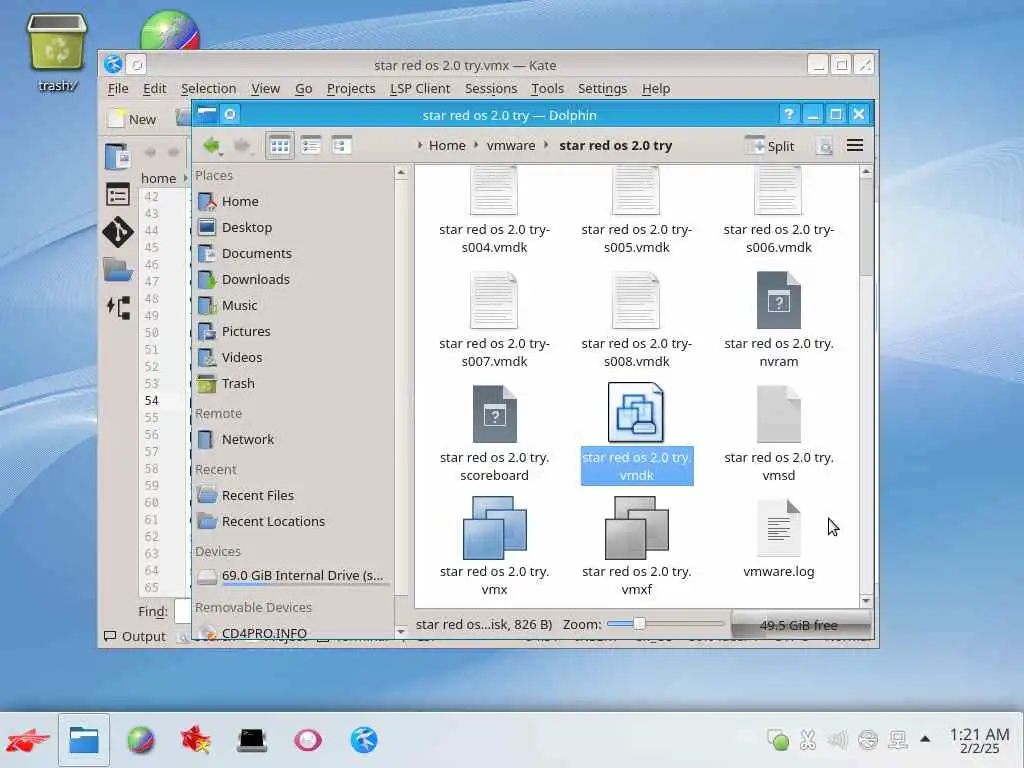The height and width of the screenshot is (768, 1024).
Task: Select the star red os 2.0 try.vmsd file
Action: tap(778, 434)
